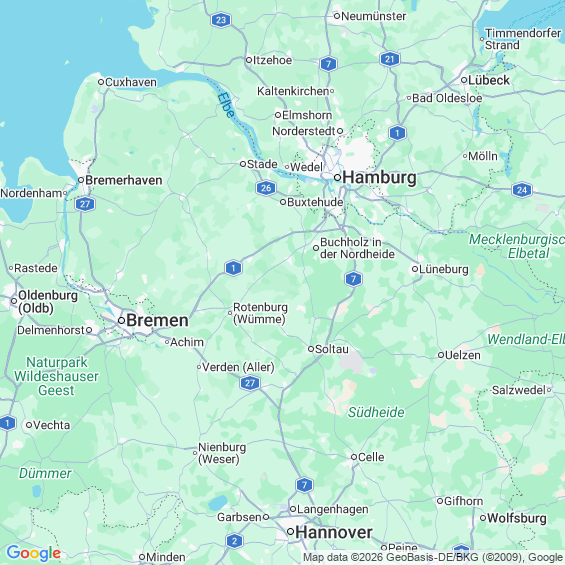Click the Elbe river label
The height and width of the screenshot is (565, 565).
click(x=226, y=105)
